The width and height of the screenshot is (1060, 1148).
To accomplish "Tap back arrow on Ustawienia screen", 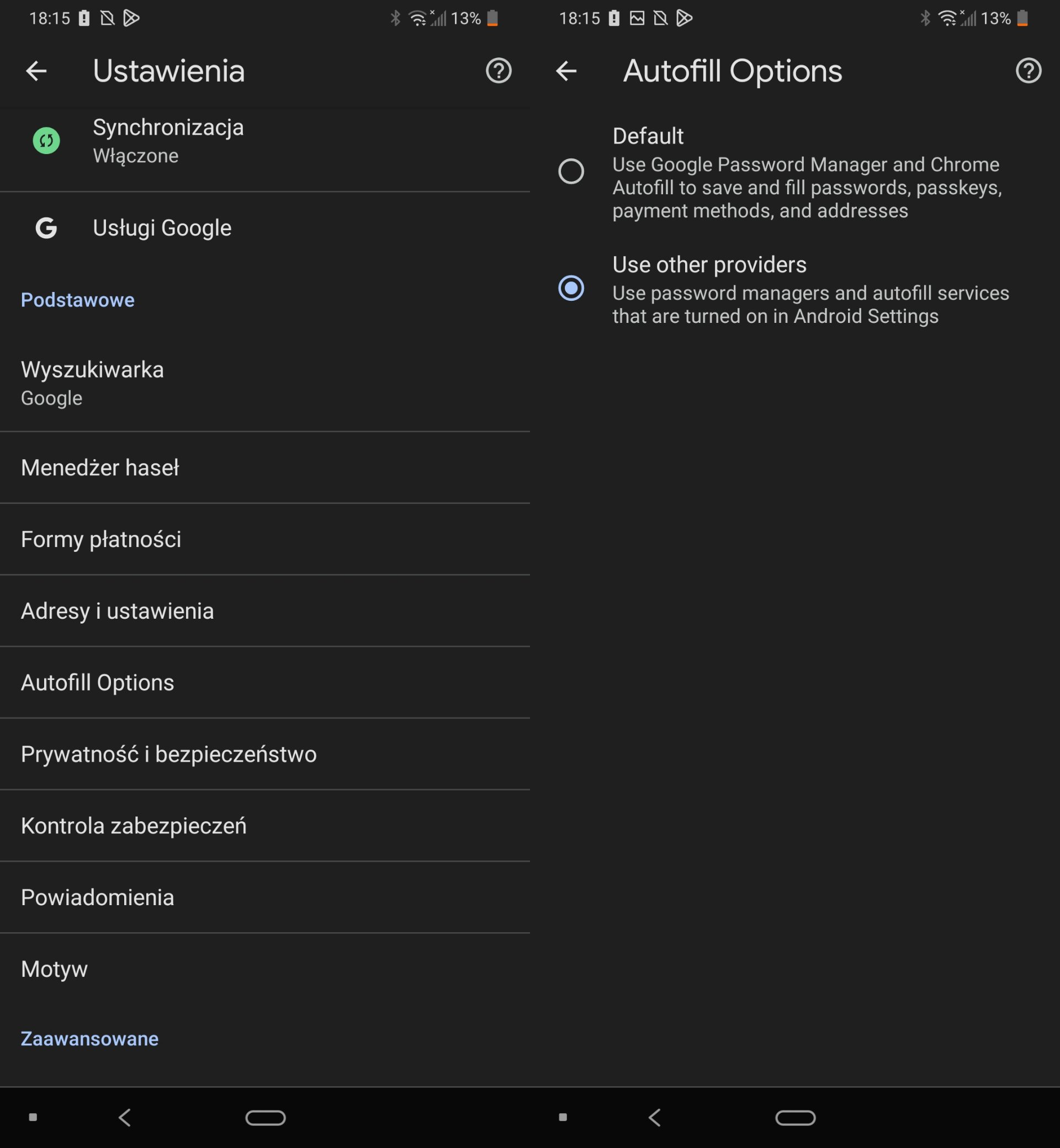I will (x=36, y=71).
